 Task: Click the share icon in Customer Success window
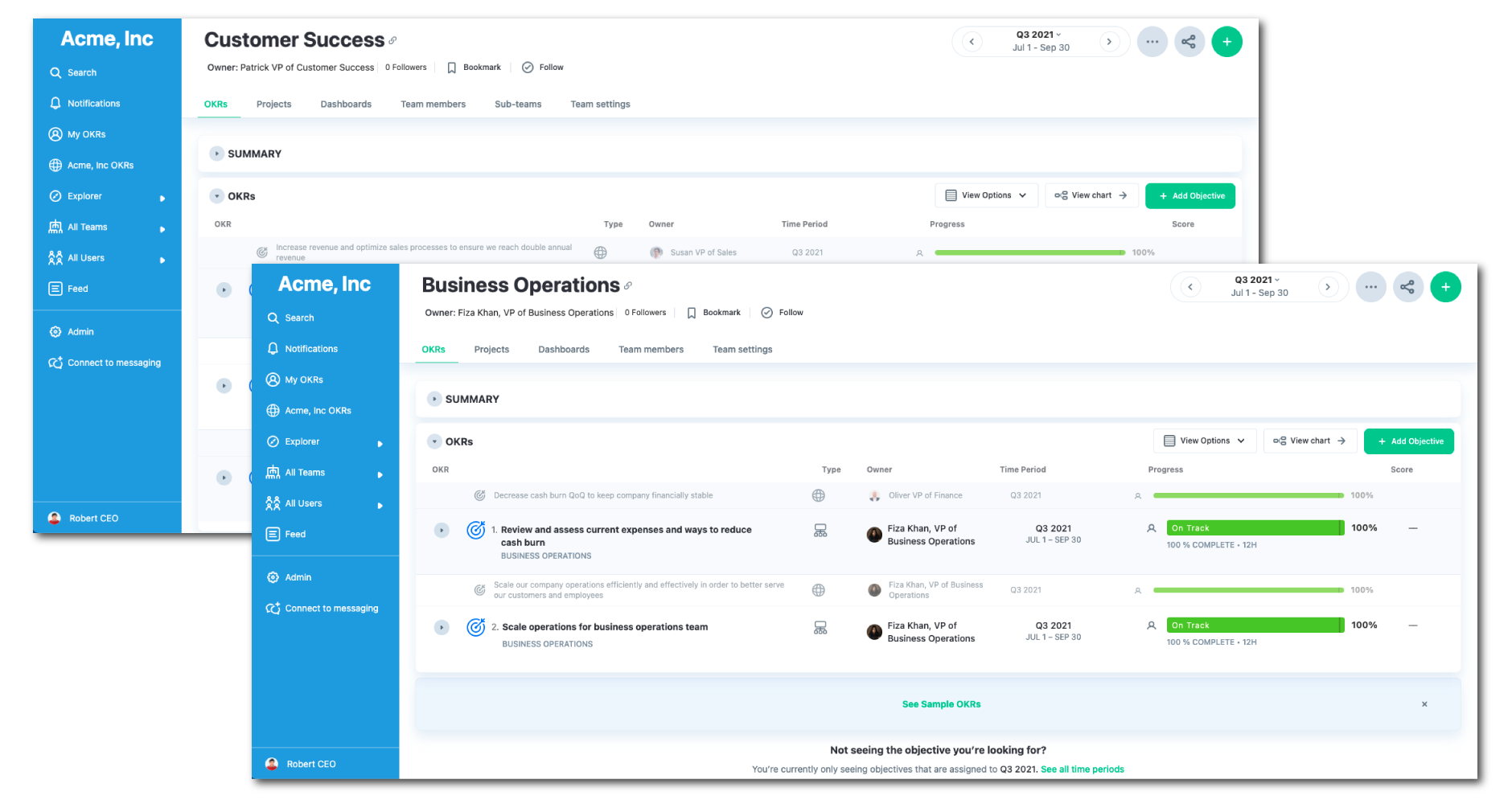pos(1189,42)
